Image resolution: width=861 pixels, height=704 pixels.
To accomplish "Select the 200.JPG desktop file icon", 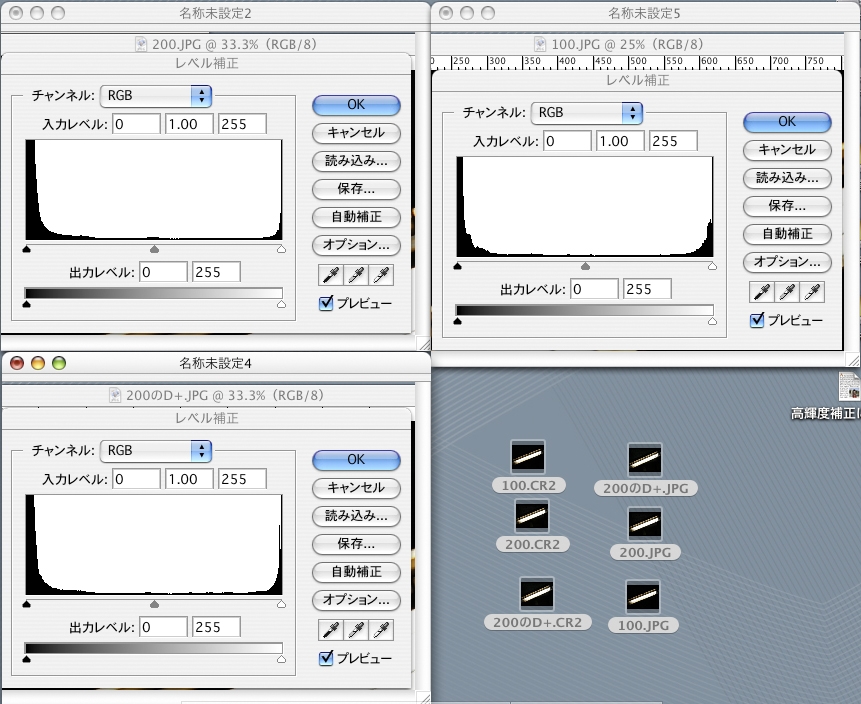I will coord(645,524).
